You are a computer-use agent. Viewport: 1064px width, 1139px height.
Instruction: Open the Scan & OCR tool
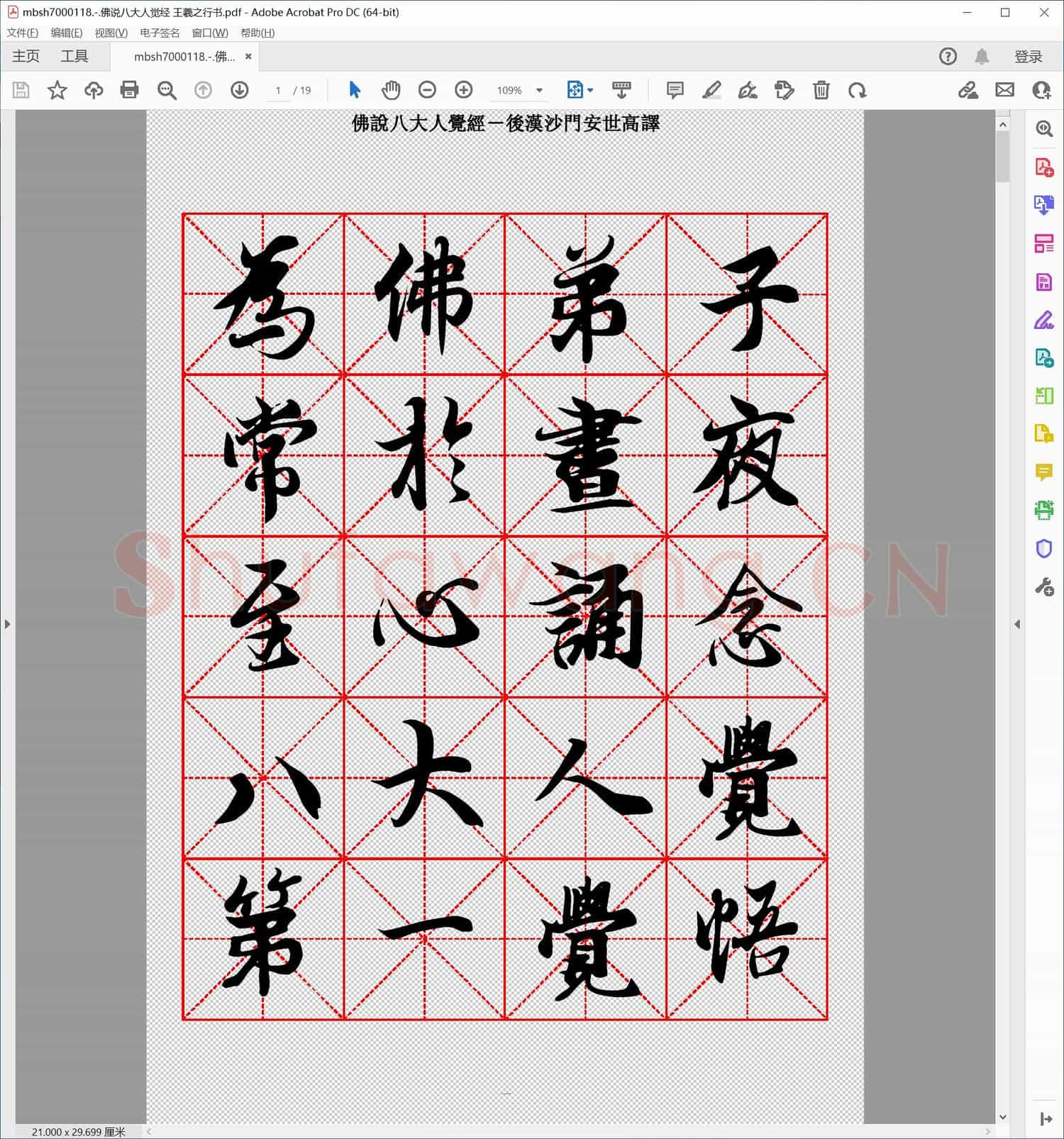pyautogui.click(x=1043, y=510)
